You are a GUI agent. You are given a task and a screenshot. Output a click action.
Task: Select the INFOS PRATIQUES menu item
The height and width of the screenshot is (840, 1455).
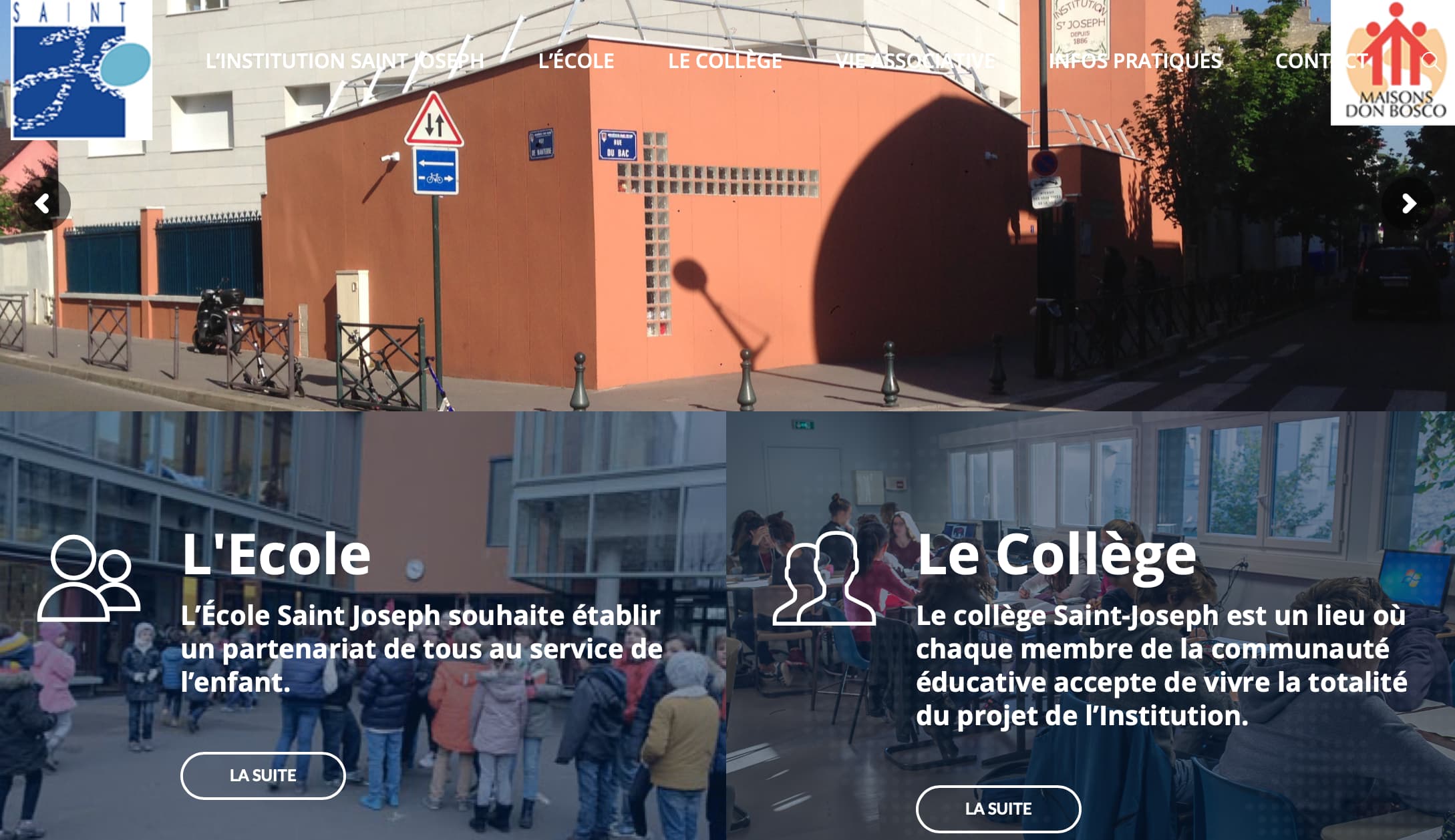click(x=1135, y=61)
